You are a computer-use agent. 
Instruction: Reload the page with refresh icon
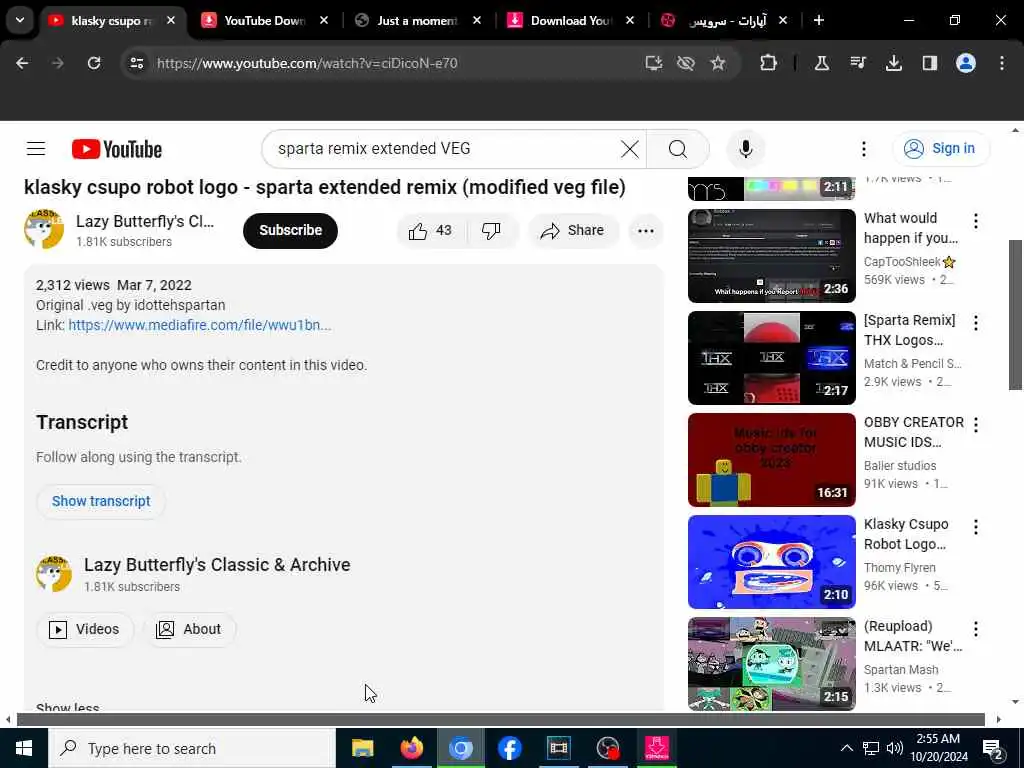pos(94,63)
